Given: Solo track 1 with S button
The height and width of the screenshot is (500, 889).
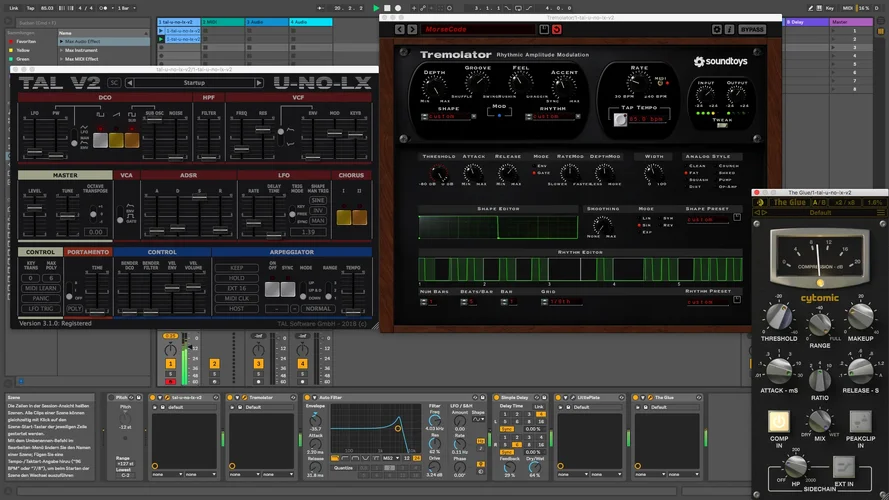Looking at the screenshot, I should (170, 374).
